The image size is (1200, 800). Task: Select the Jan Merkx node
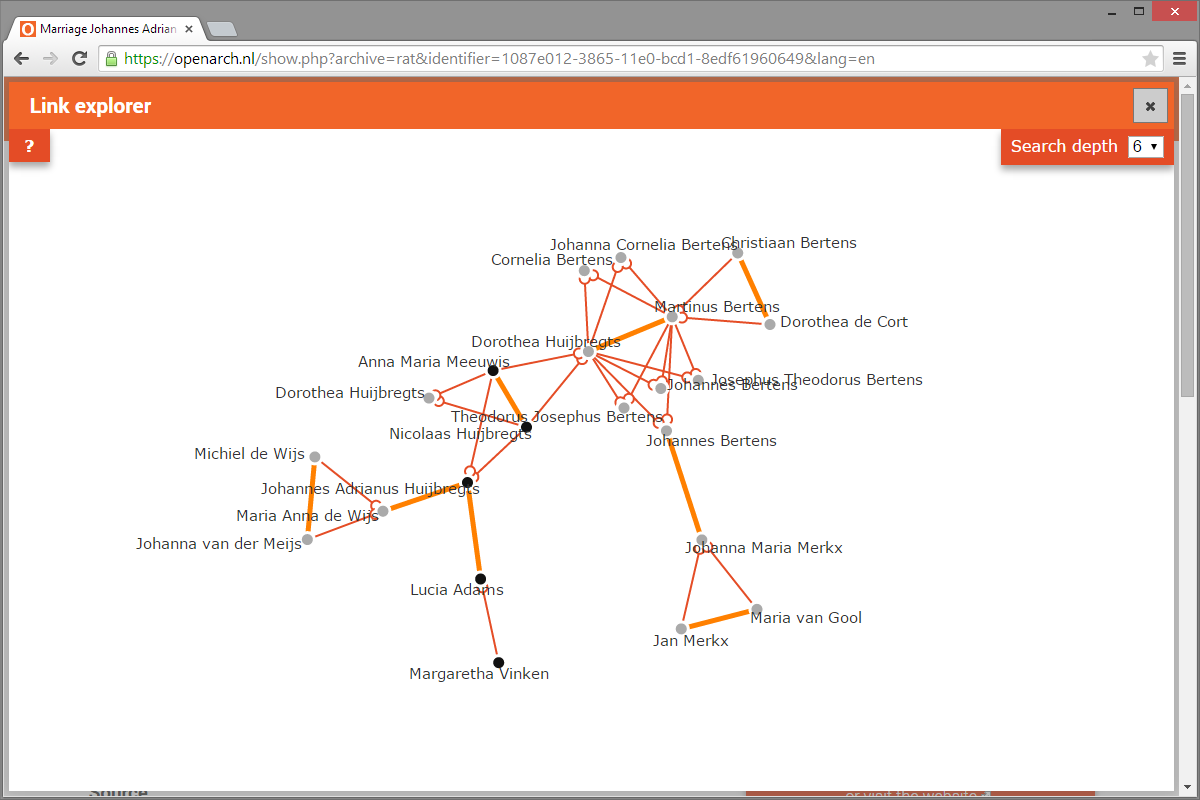(681, 629)
